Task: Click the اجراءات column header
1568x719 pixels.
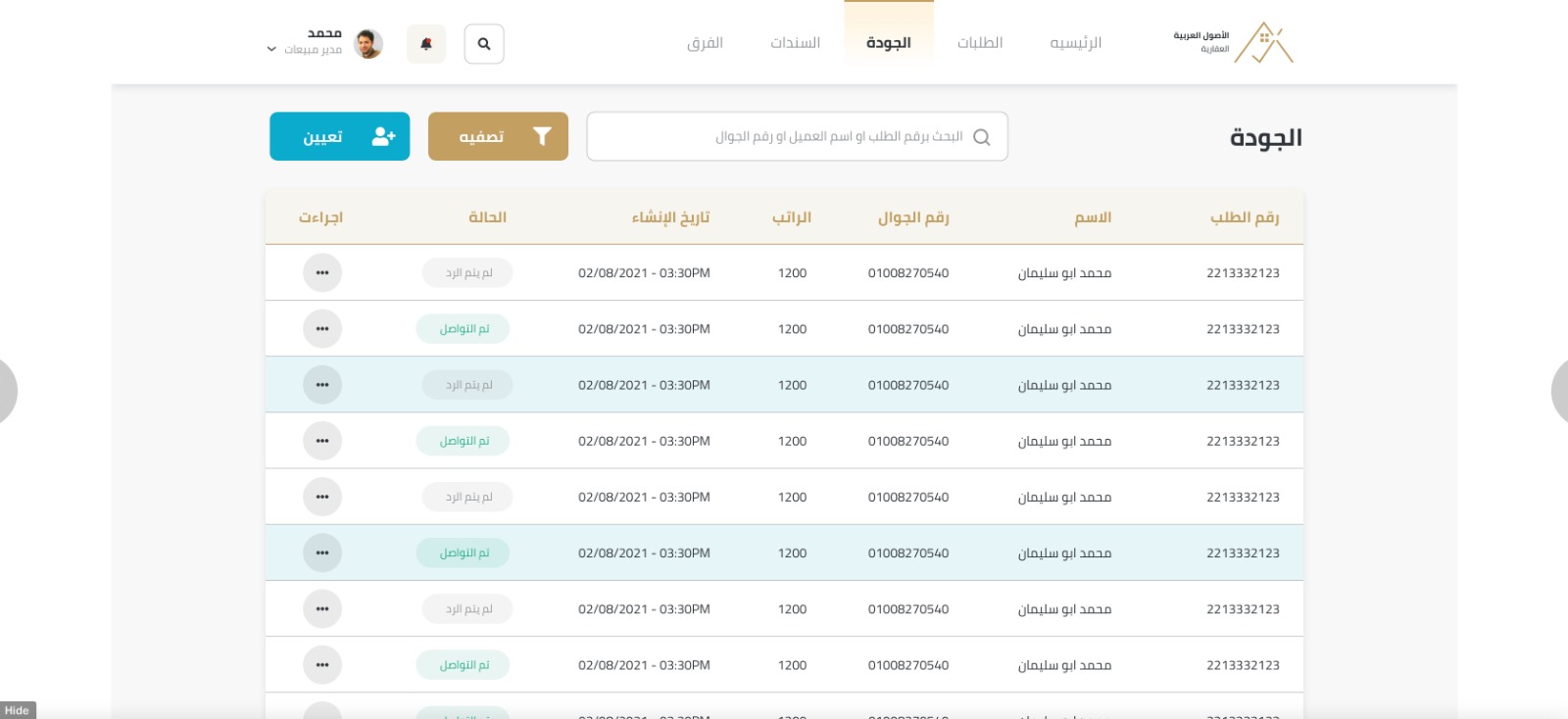Action: click(x=320, y=217)
